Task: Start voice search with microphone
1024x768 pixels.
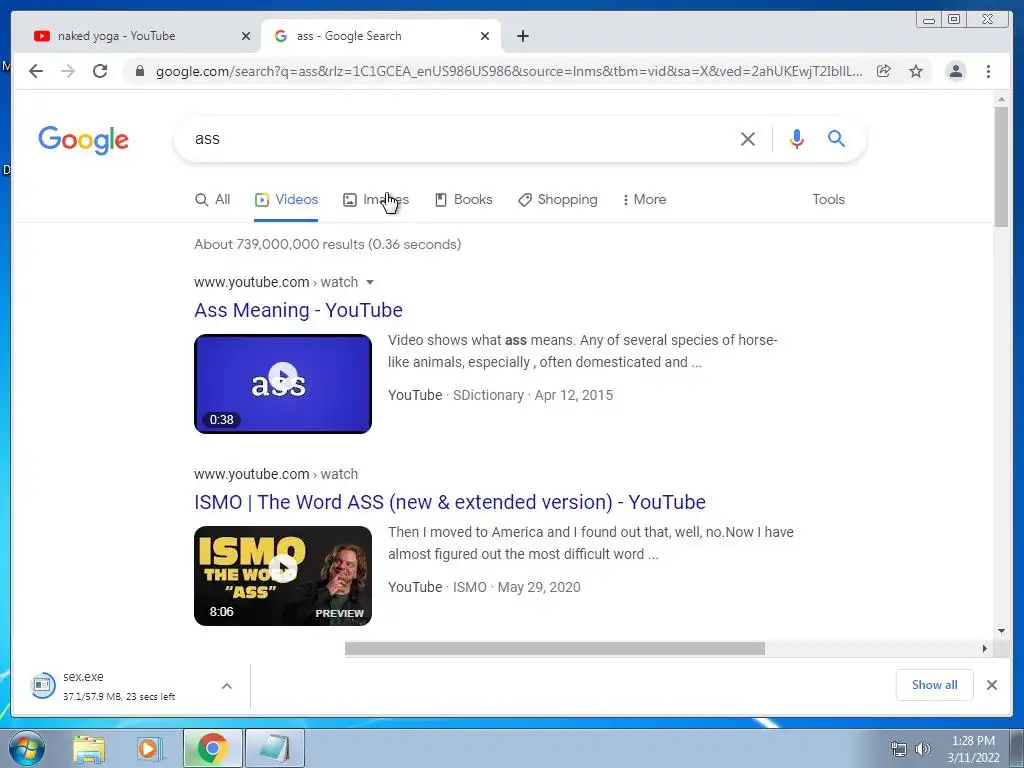Action: (x=797, y=138)
